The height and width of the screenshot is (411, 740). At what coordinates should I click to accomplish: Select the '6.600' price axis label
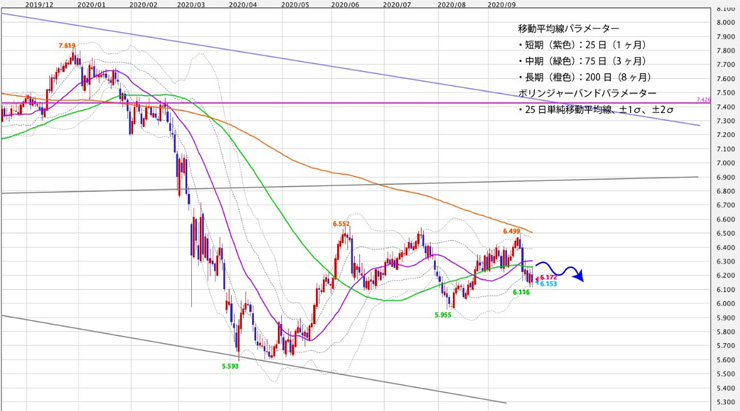tap(725, 219)
